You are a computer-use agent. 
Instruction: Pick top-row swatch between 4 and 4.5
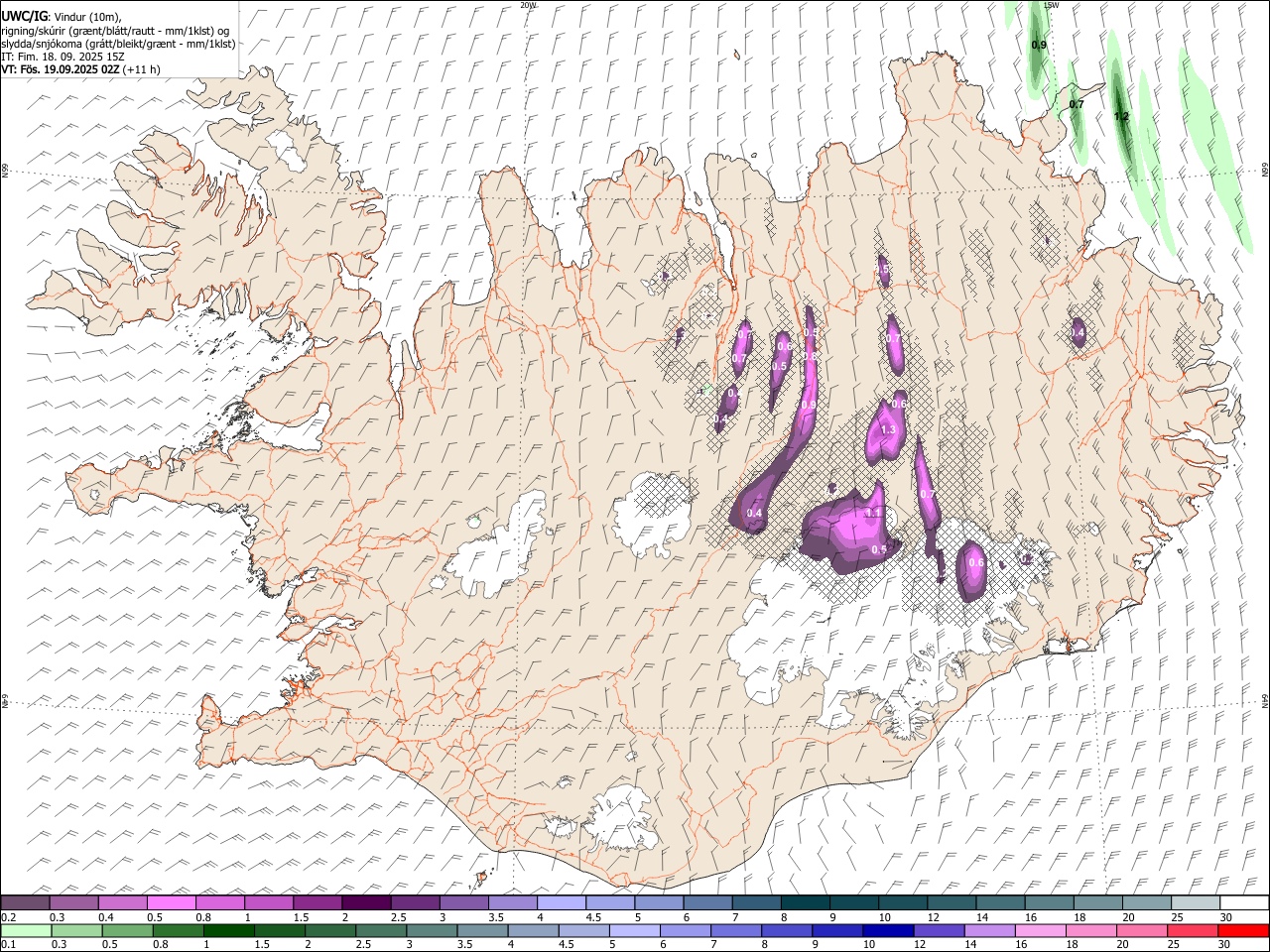click(561, 902)
